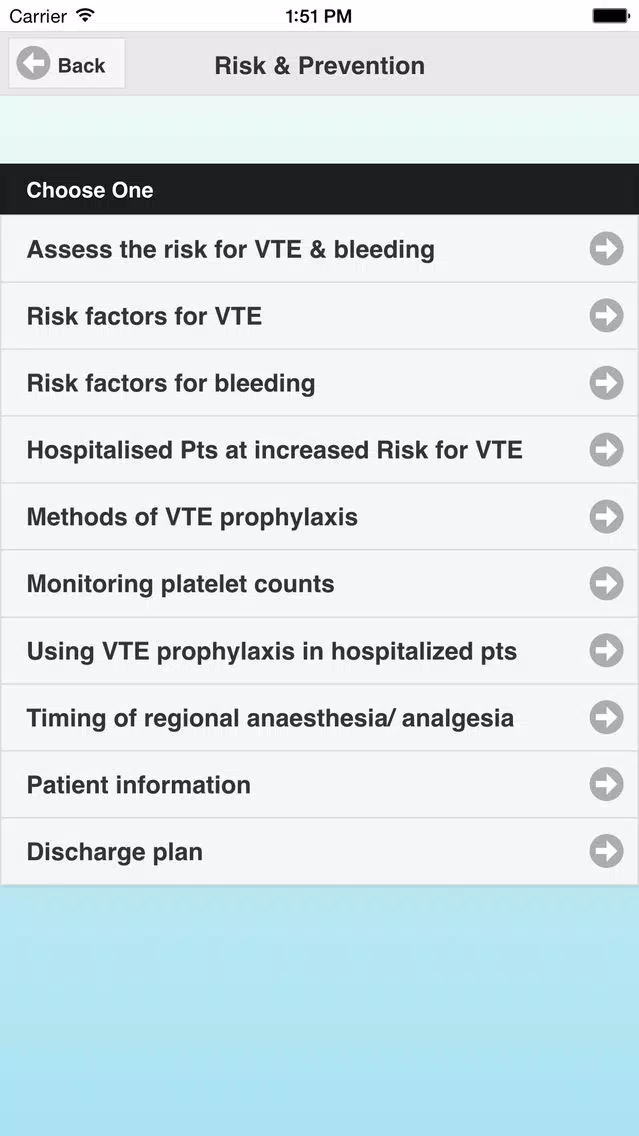Select Methods of VTE prophylaxis
Screen dimensions: 639x1136
coord(320,517)
